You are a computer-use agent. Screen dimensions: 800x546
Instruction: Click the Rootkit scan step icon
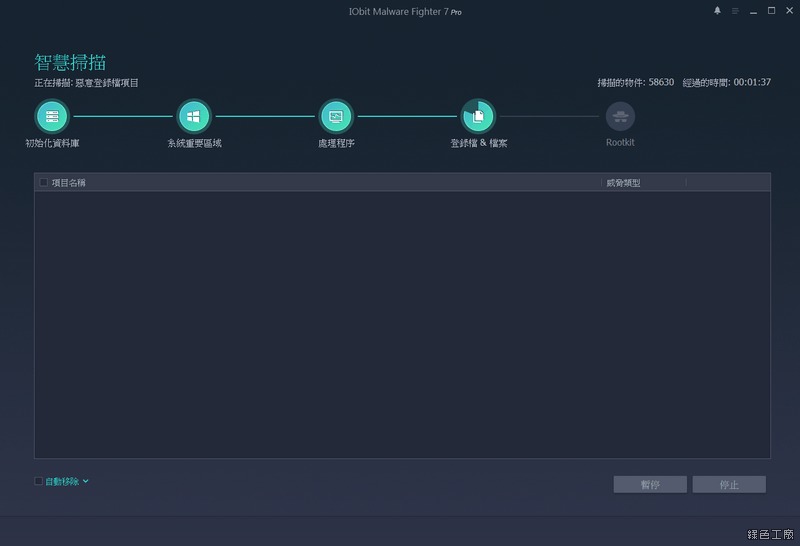pyautogui.click(x=620, y=116)
